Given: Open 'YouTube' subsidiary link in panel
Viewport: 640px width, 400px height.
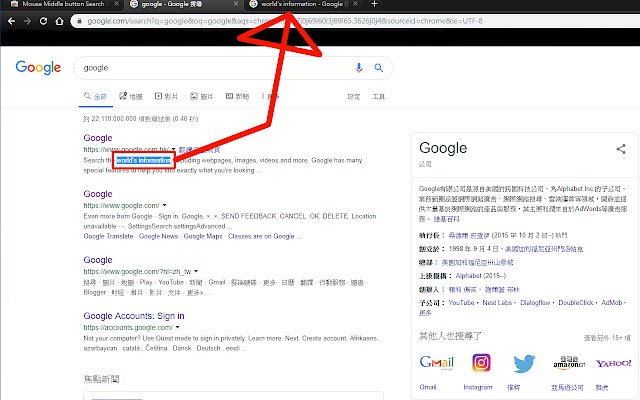Looking at the screenshot, I should tap(461, 303).
